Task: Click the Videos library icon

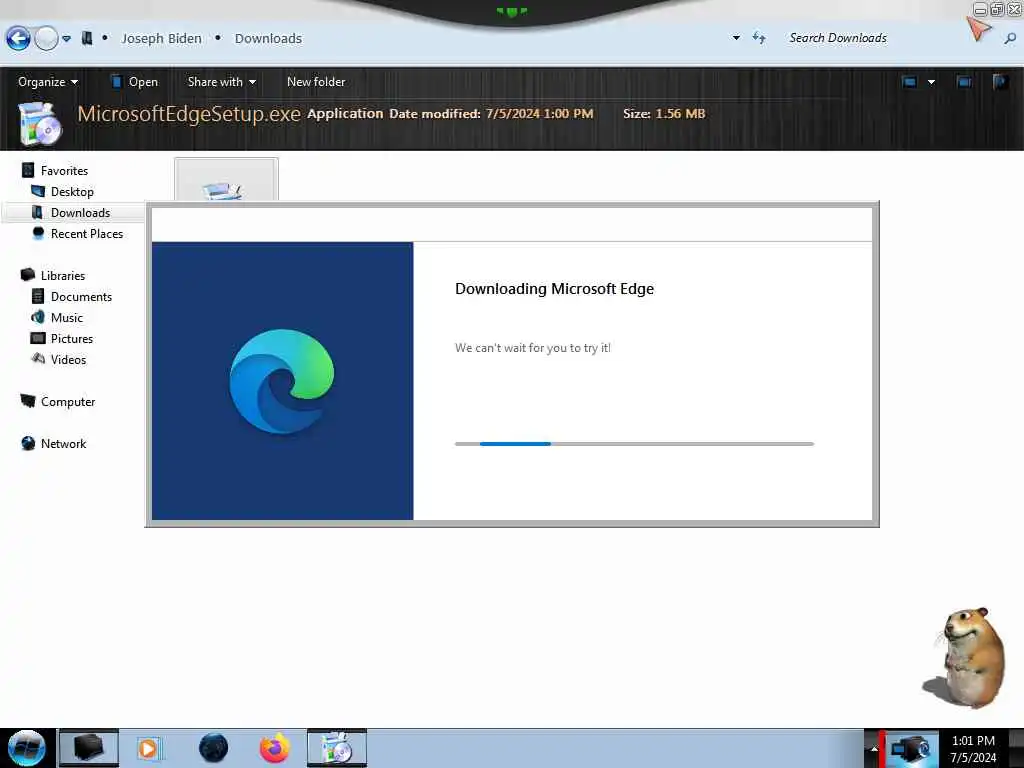Action: pos(38,359)
